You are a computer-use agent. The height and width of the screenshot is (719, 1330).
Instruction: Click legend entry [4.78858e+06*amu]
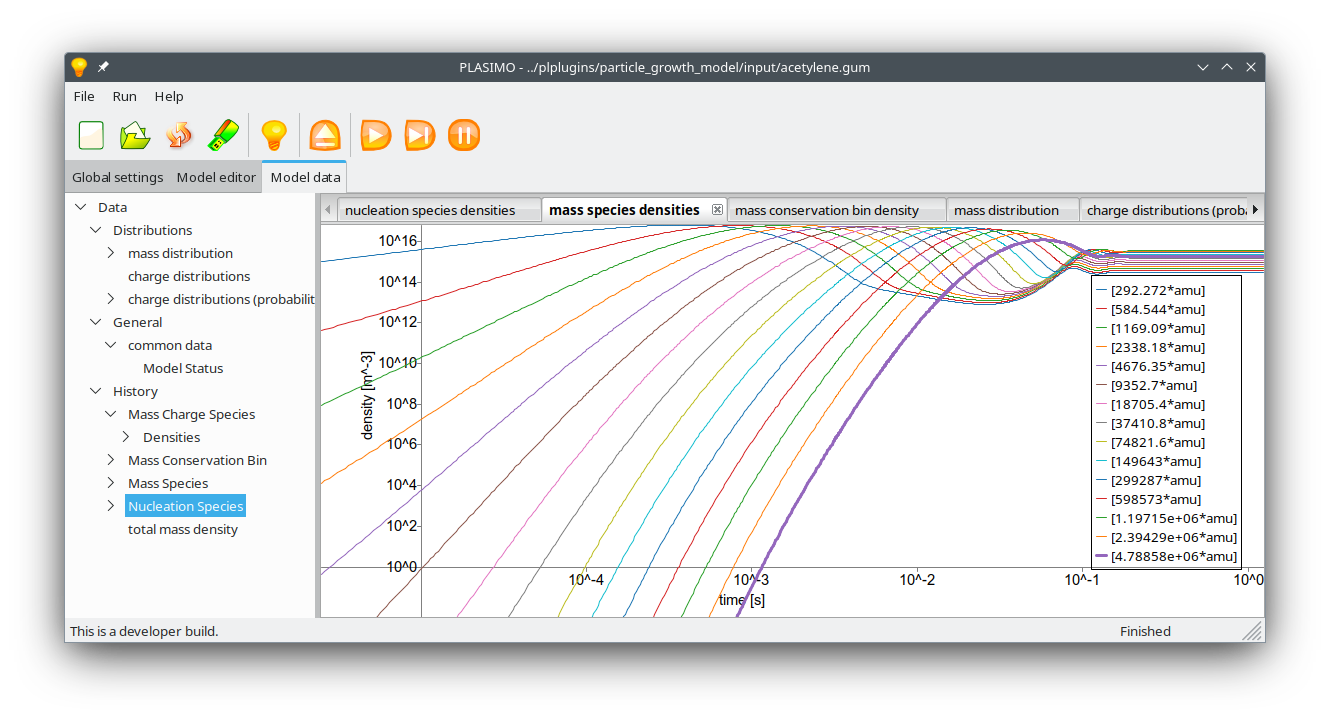pyautogui.click(x=1166, y=556)
